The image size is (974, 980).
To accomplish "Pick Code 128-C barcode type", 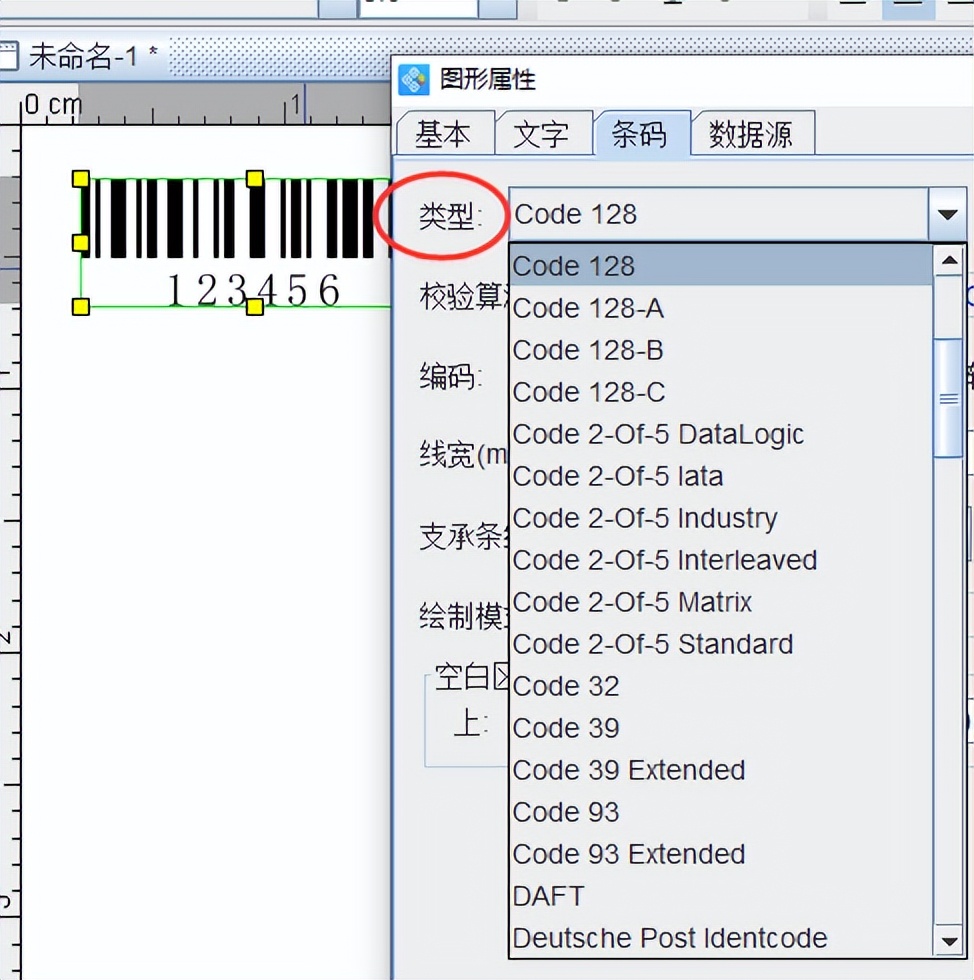I will [721, 392].
